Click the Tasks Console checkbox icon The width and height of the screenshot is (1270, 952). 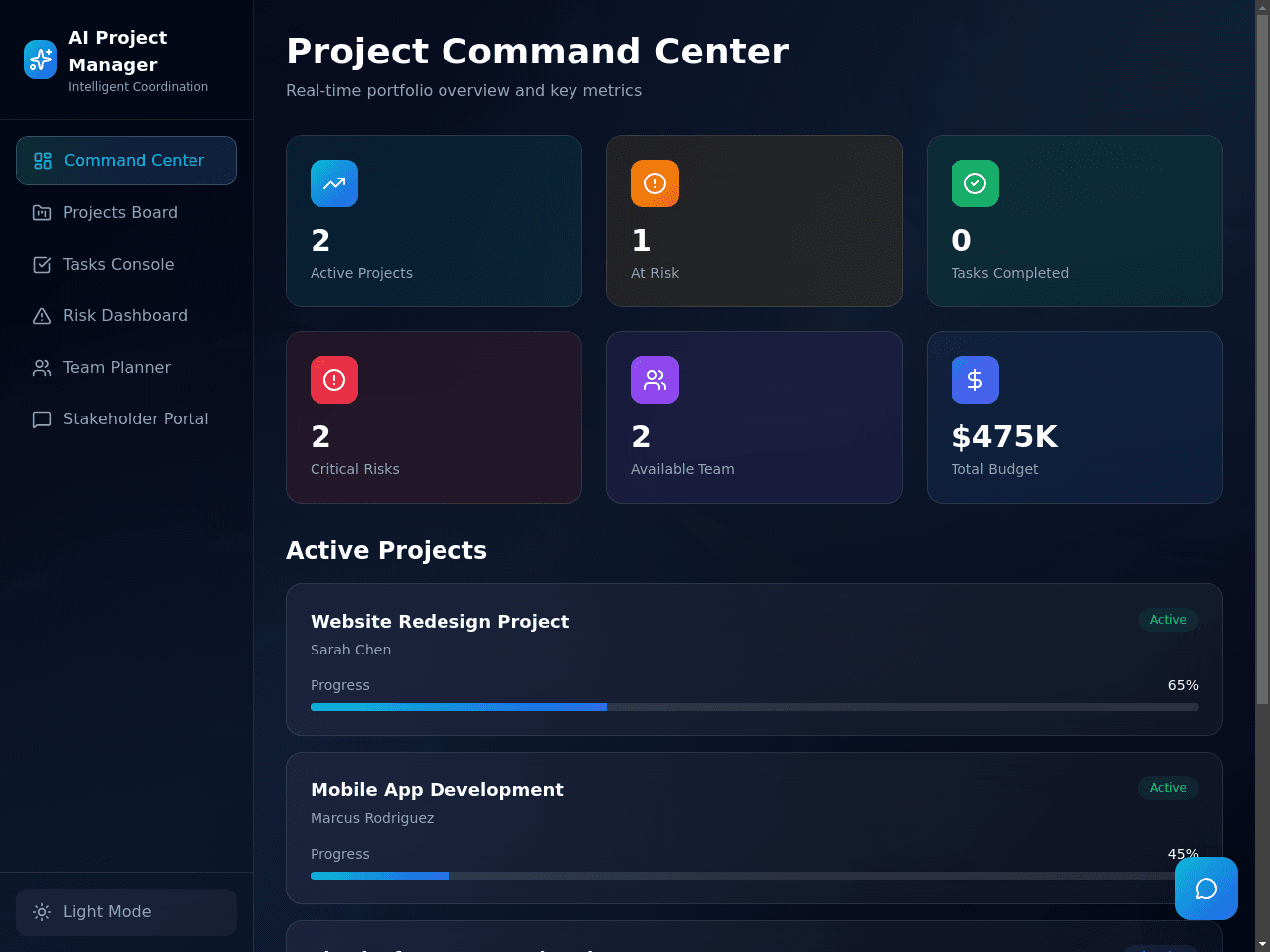pos(42,265)
